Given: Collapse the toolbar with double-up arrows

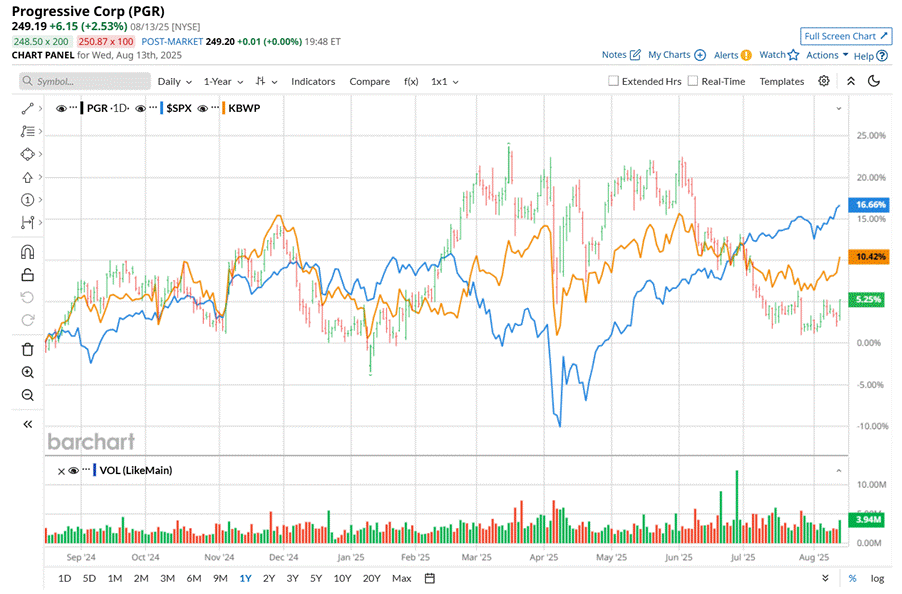Looking at the screenshot, I should pos(851,81).
